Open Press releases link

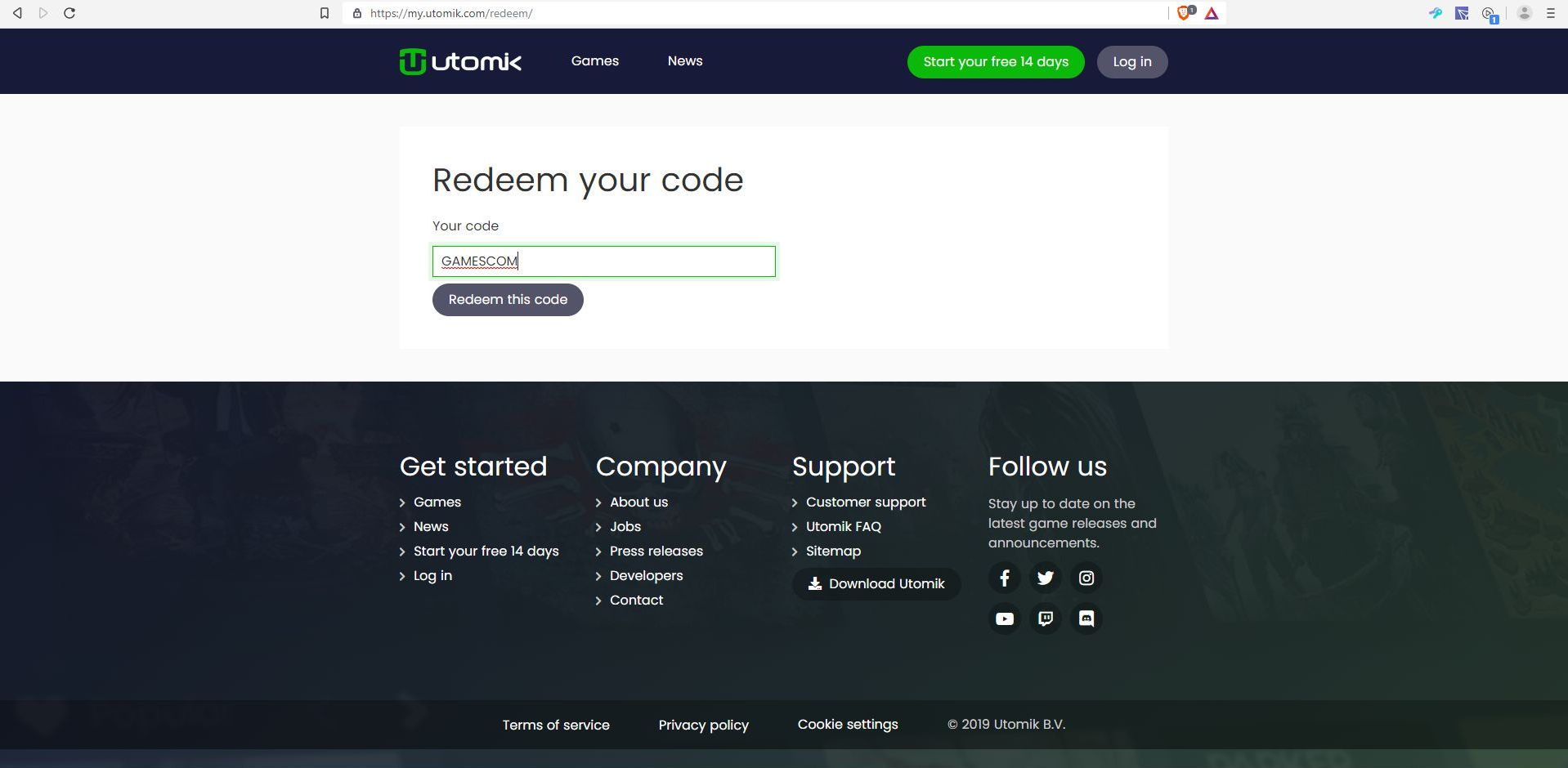(x=656, y=551)
